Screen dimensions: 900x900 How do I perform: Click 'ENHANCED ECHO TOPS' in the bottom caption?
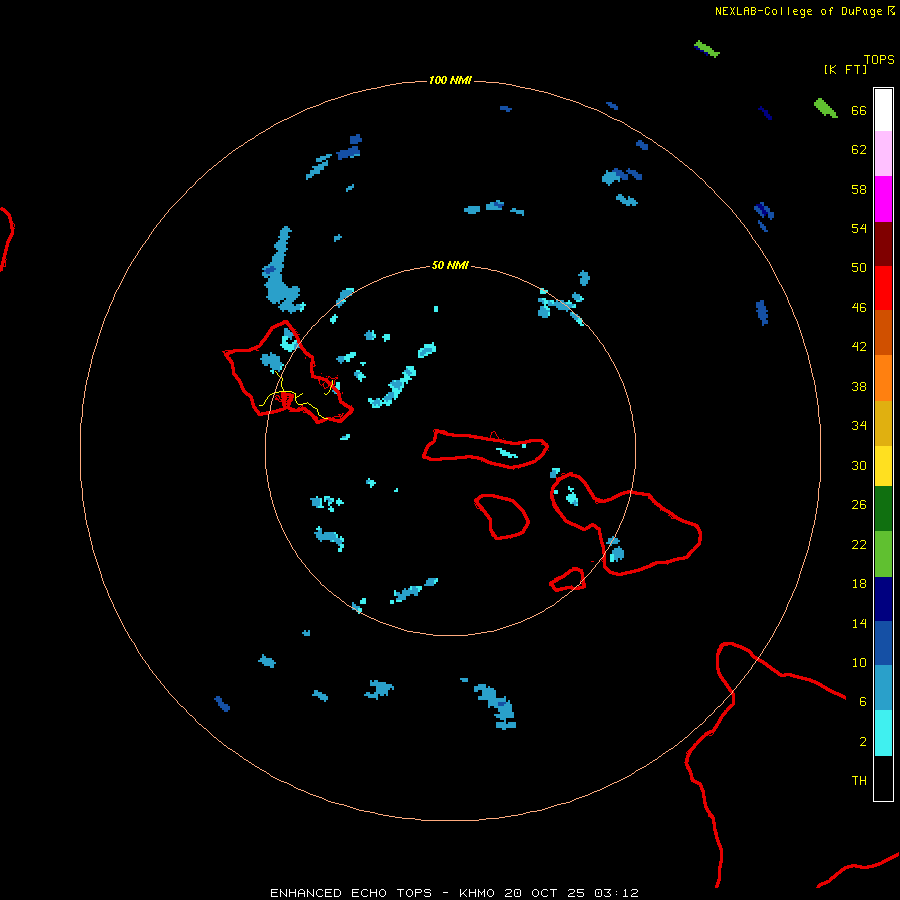[351, 893]
